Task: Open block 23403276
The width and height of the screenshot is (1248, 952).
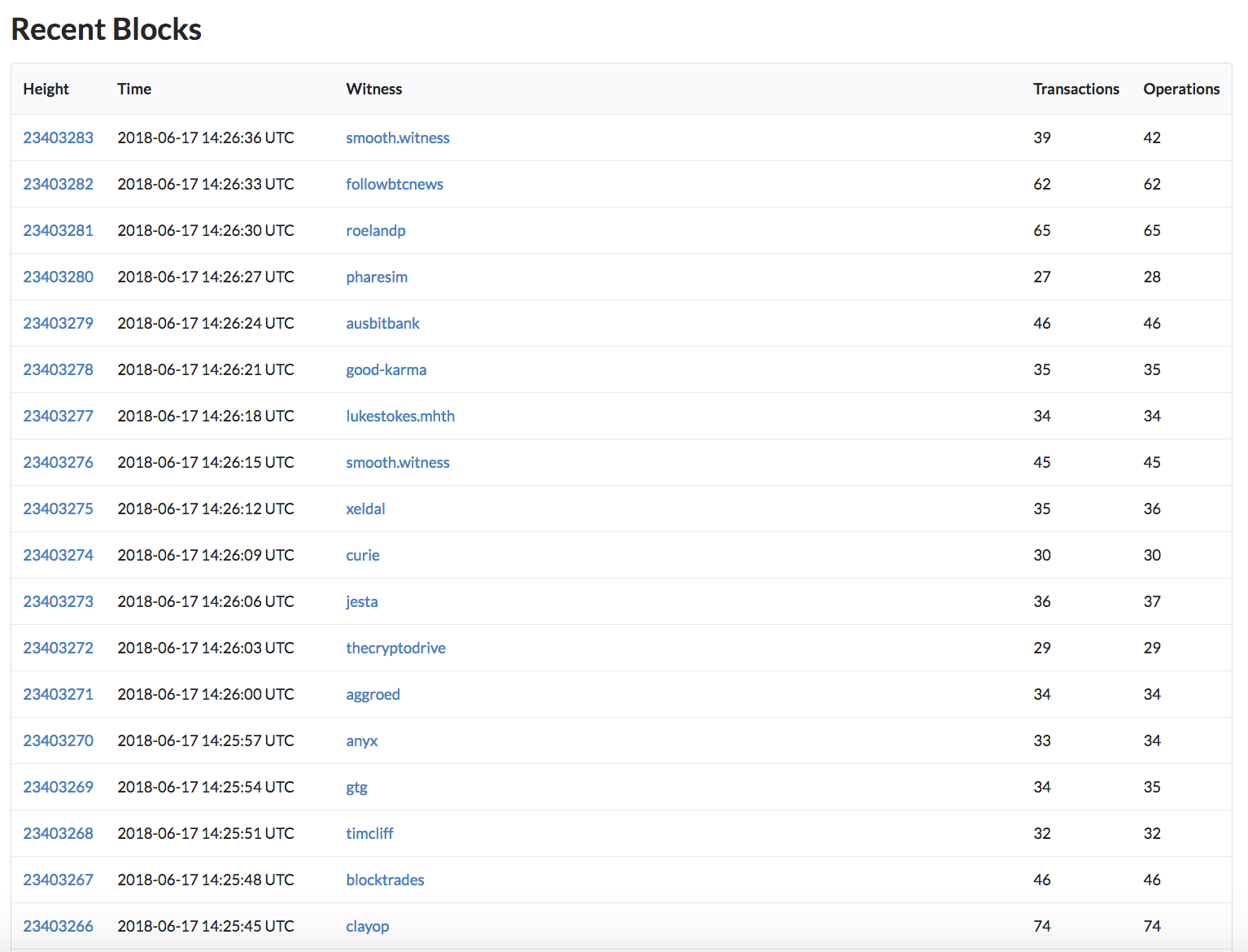Action: 59,462
